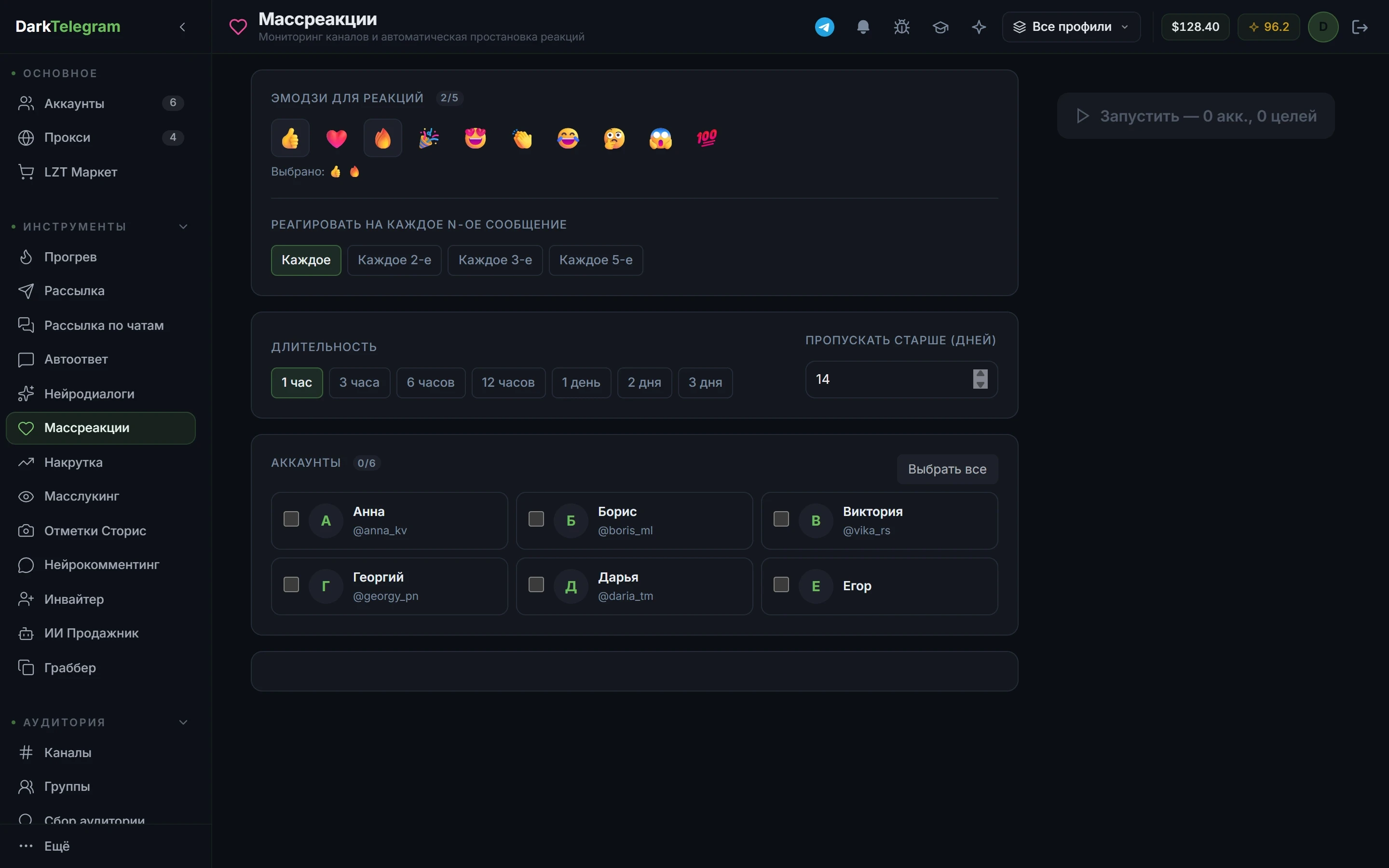The height and width of the screenshot is (868, 1389).
Task: Toggle the thumbs-up reaction emoji
Action: (290, 138)
